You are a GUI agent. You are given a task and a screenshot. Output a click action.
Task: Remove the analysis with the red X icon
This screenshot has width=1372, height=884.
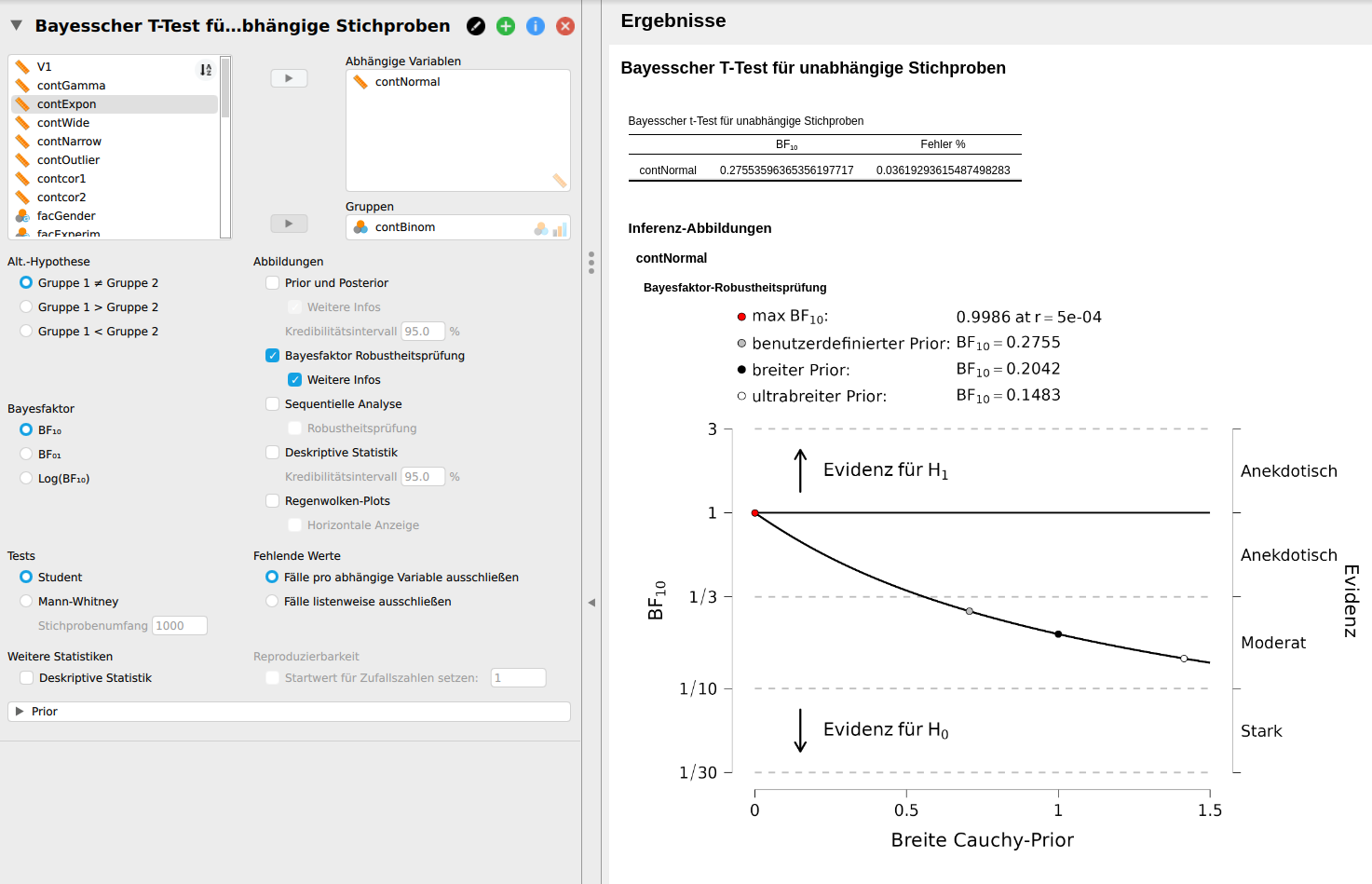565,26
